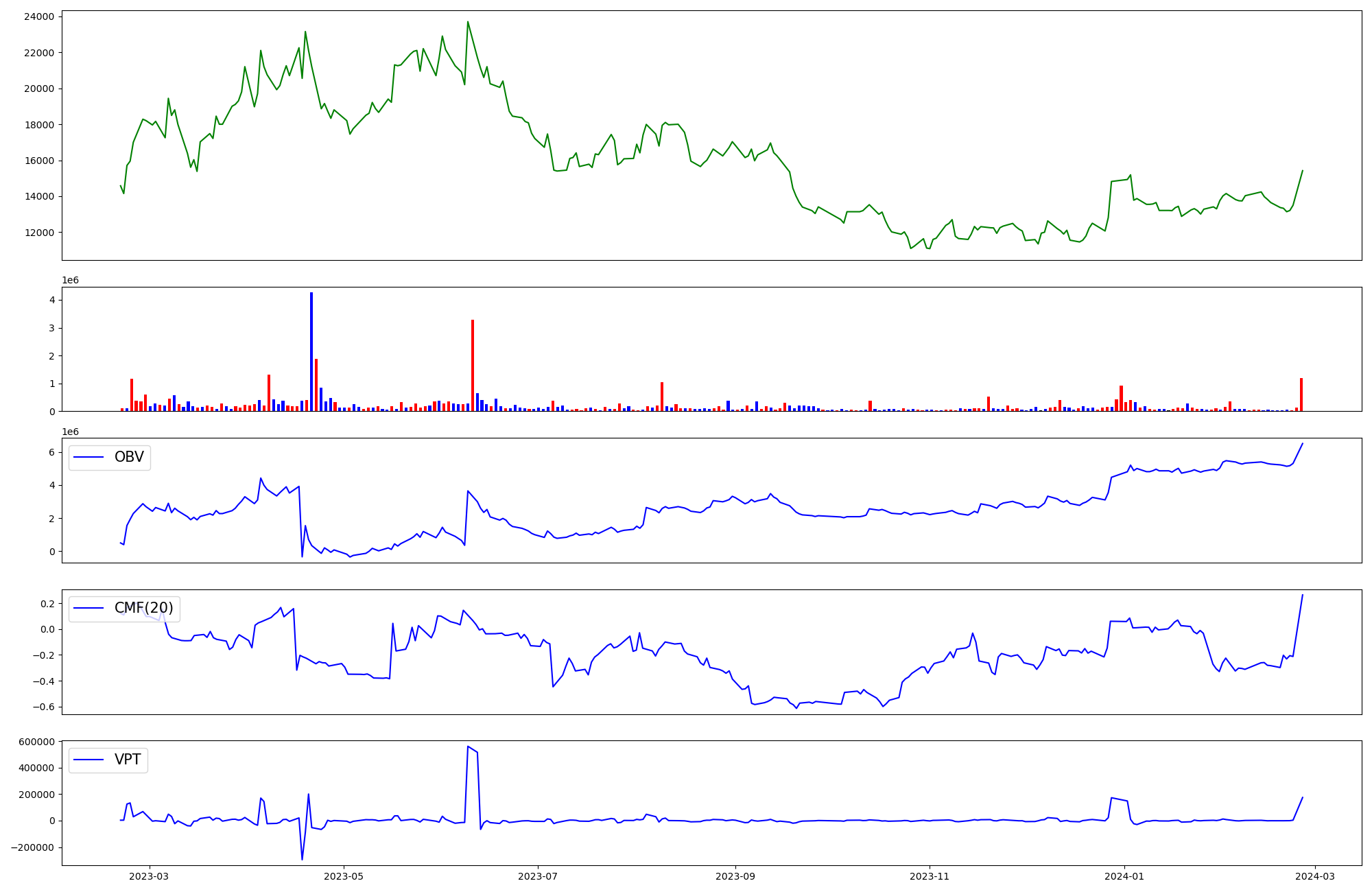The height and width of the screenshot is (892, 1372).
Task: Click the VPT legend label
Action: pyautogui.click(x=128, y=760)
